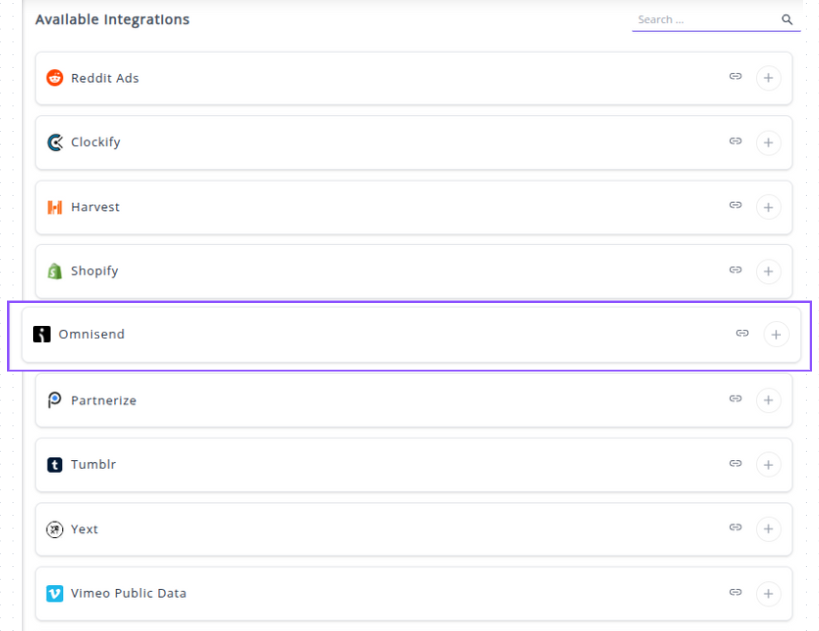Add Vimeo Public Data via plus button

[x=768, y=593]
